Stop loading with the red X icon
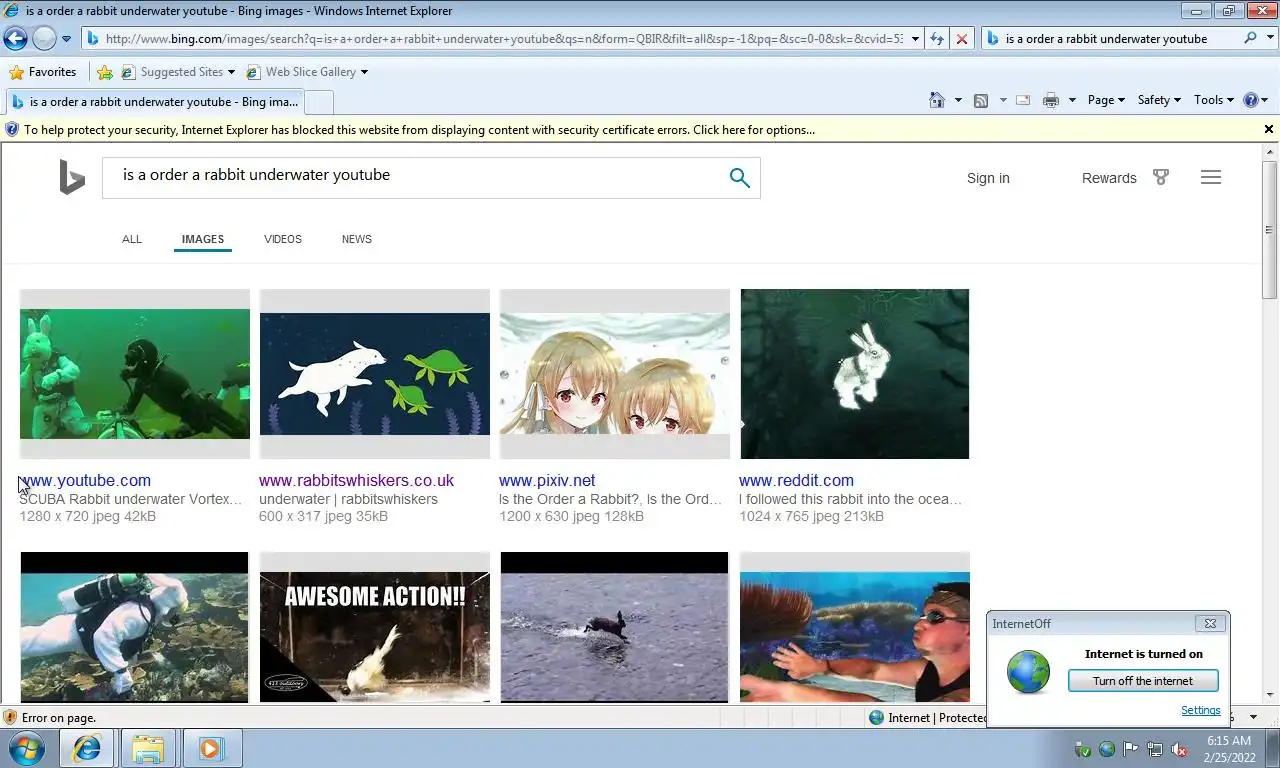 pos(961,39)
